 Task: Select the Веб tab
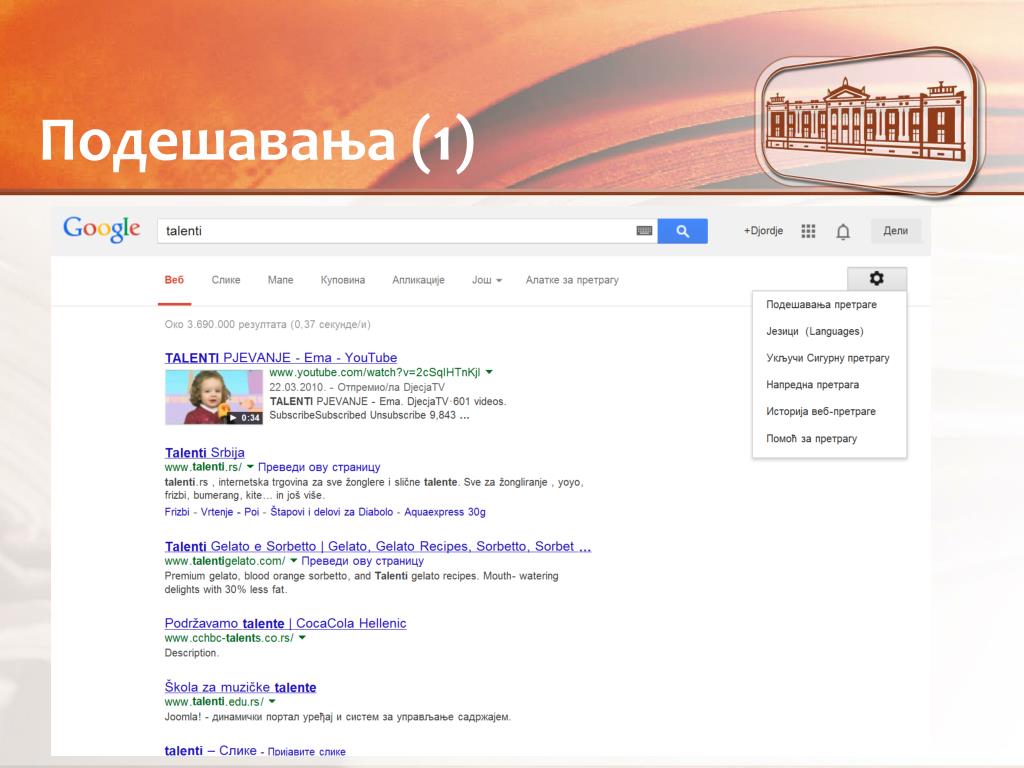click(x=174, y=280)
